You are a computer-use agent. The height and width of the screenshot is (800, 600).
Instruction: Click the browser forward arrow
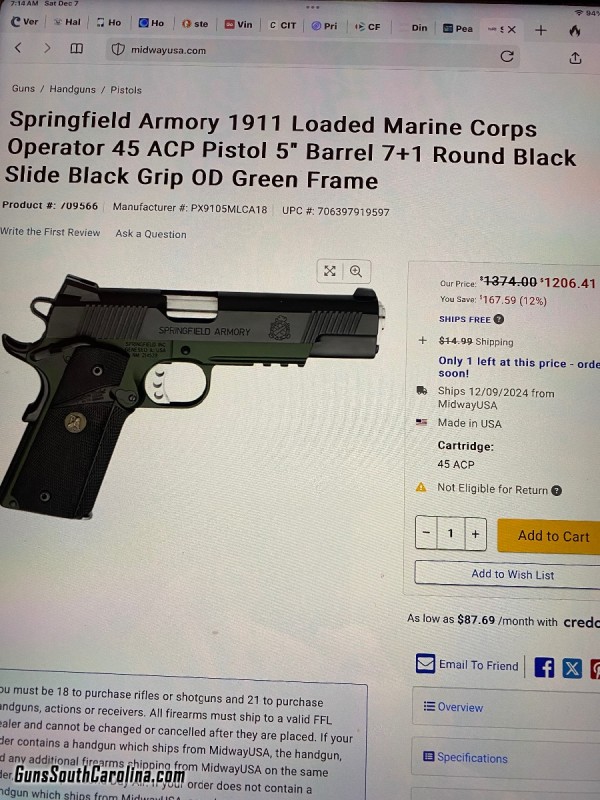pos(47,48)
